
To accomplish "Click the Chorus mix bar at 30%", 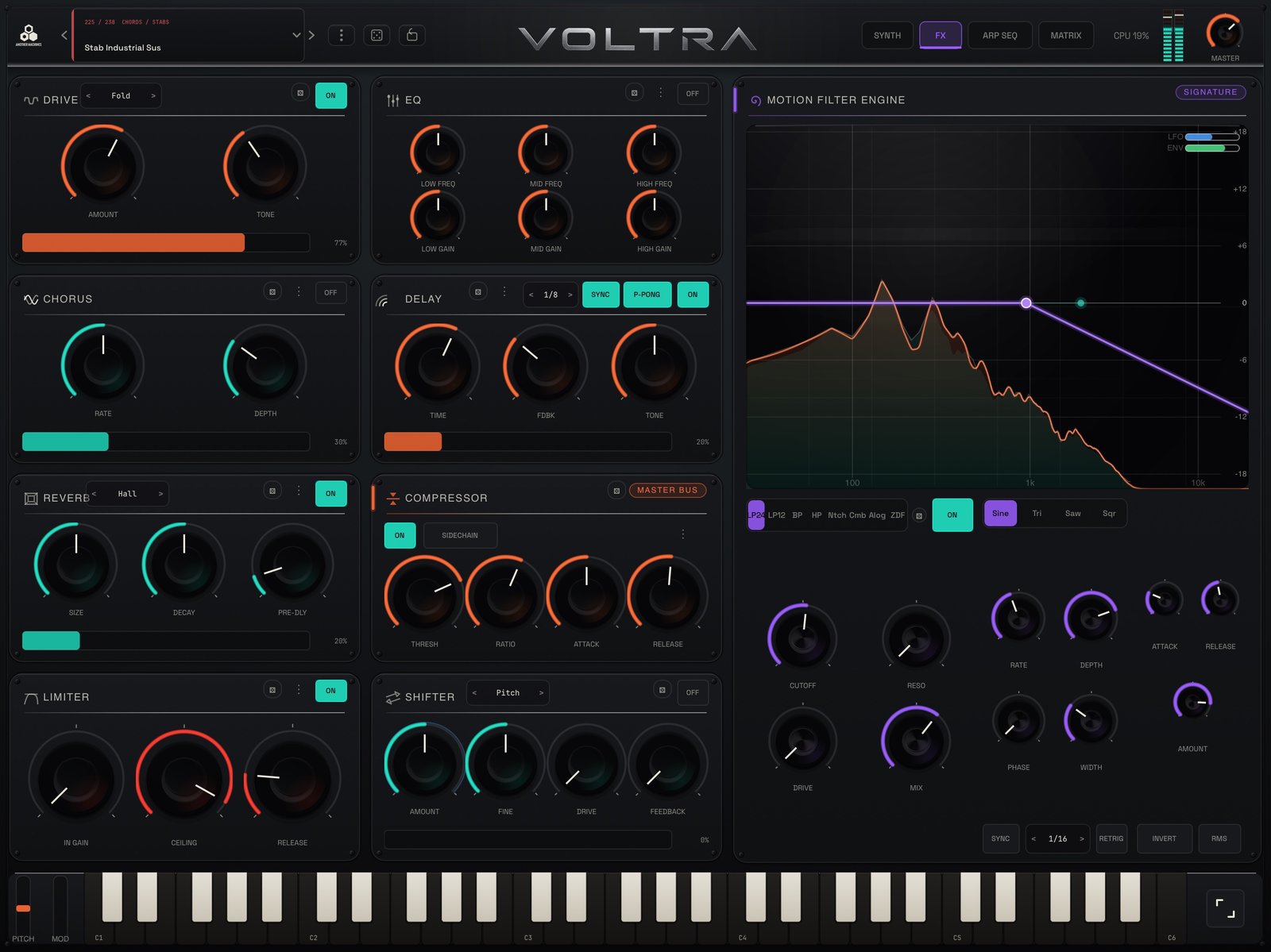I will pos(166,441).
